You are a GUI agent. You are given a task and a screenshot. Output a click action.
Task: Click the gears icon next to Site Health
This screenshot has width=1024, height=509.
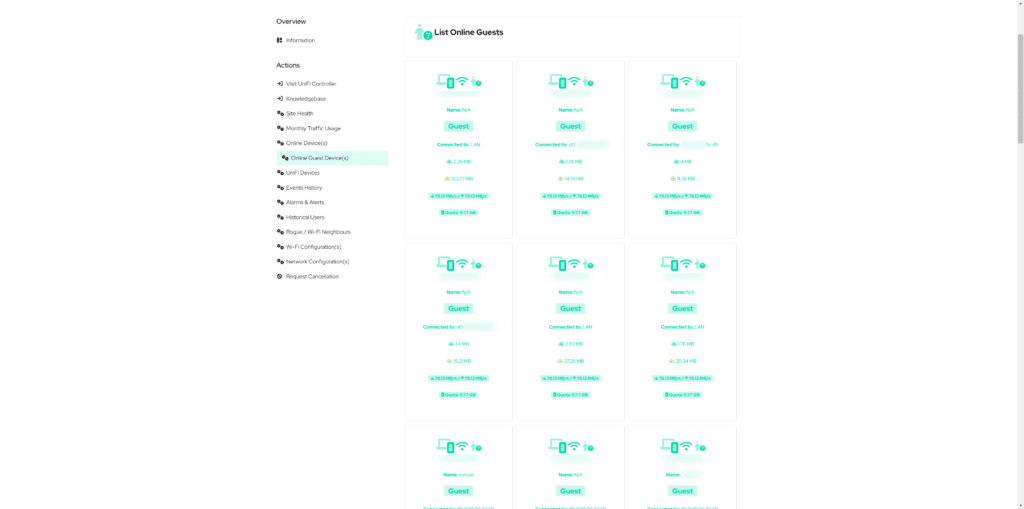[x=280, y=114]
